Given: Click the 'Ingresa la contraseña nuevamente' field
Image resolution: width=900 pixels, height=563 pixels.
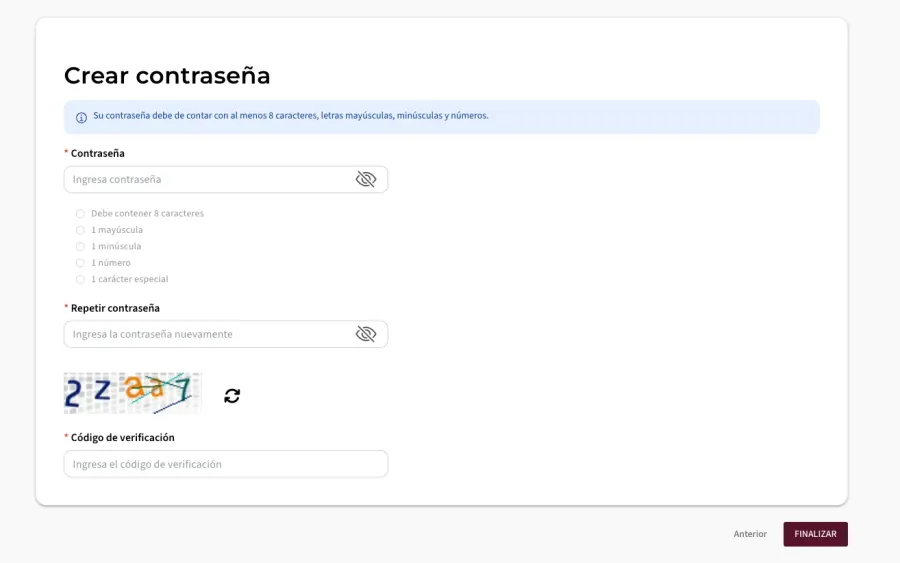Looking at the screenshot, I should coord(205,334).
